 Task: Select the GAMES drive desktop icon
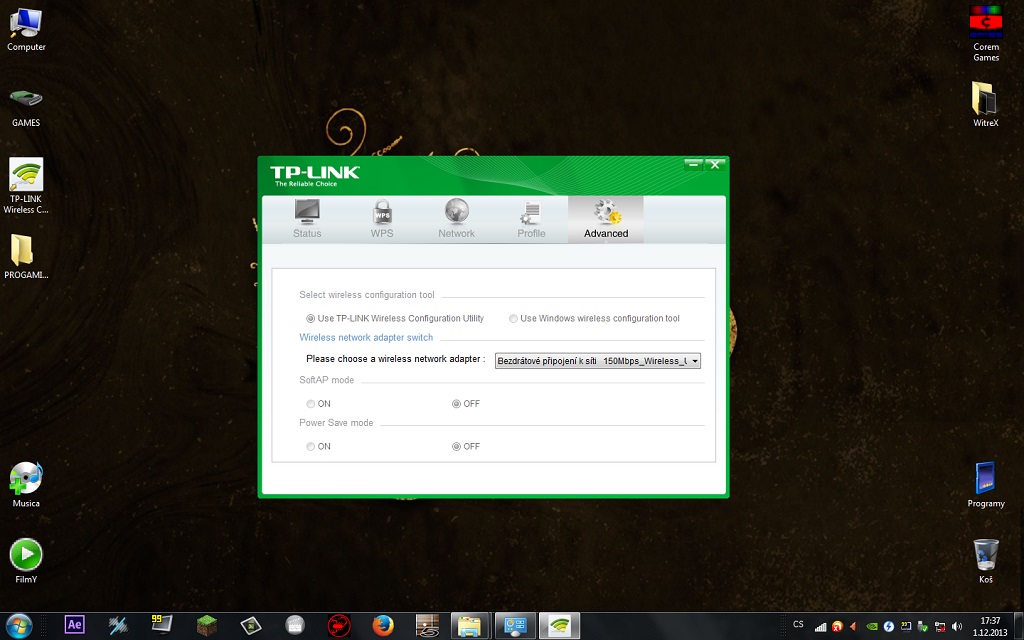[26, 107]
